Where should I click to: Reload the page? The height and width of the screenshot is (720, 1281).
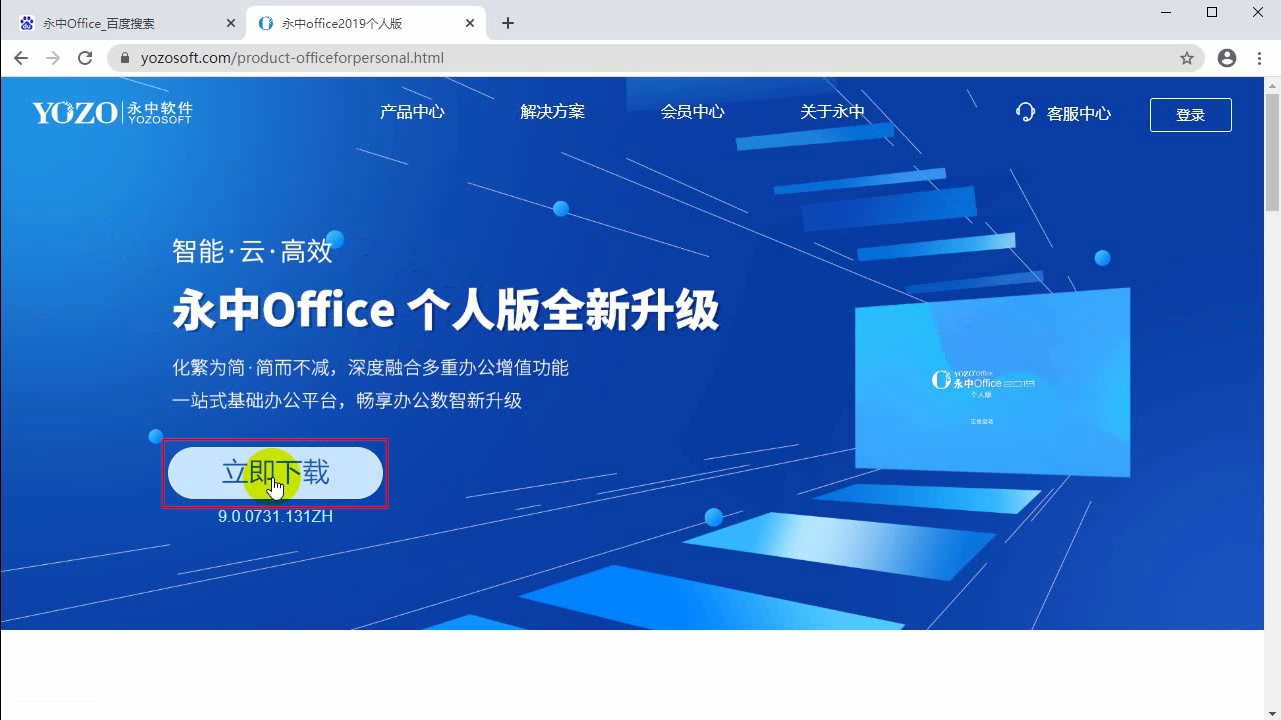coord(85,58)
